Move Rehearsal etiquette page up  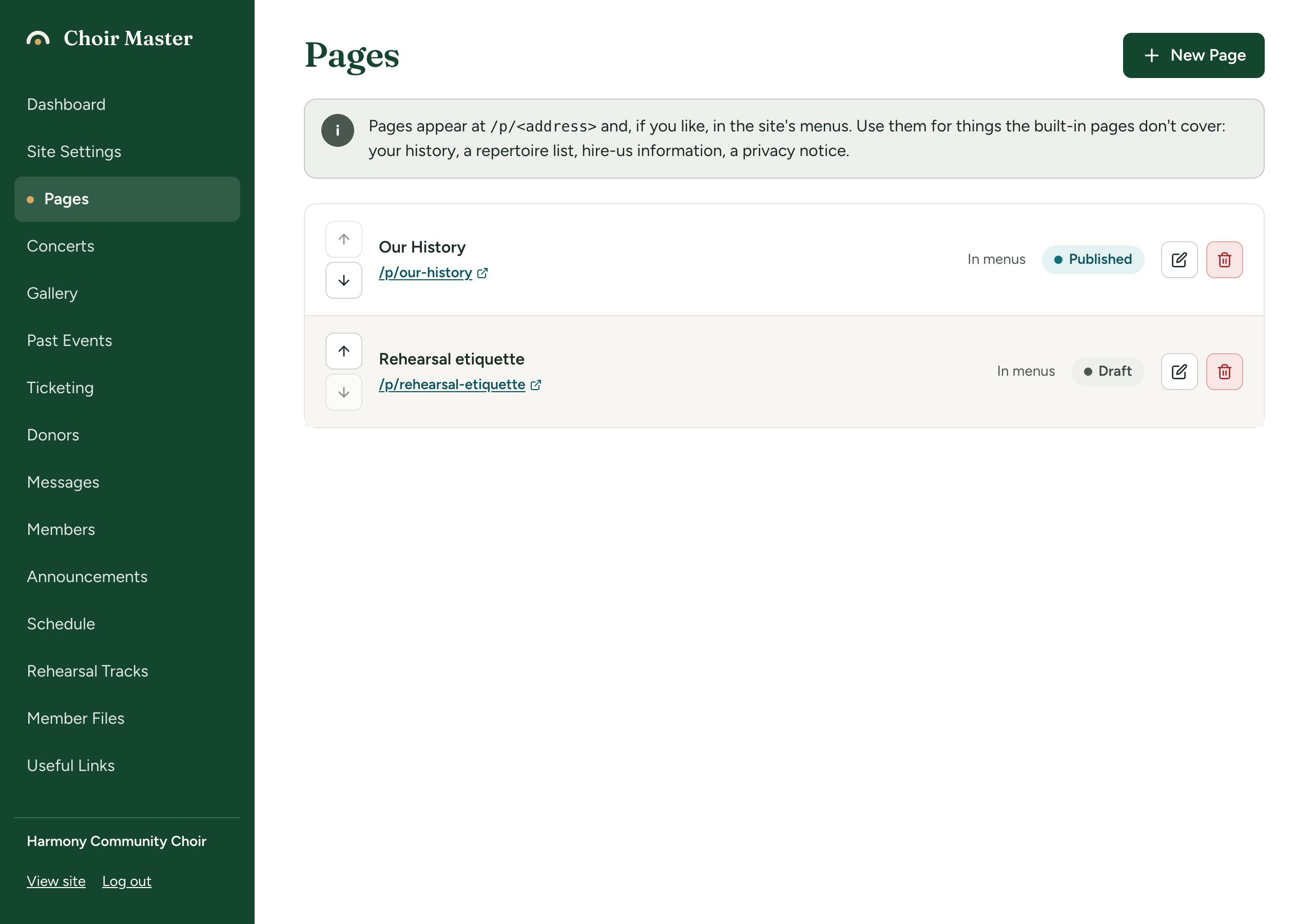[x=343, y=351]
